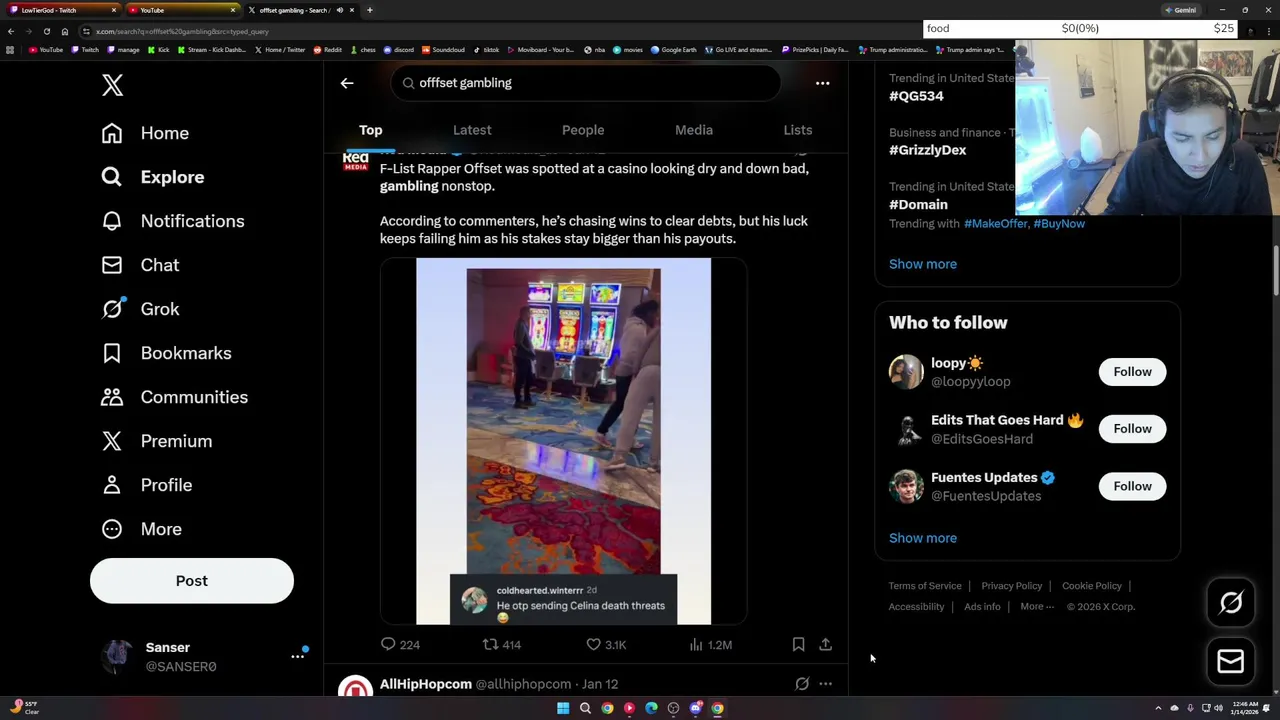Switch to the Top tab

tap(371, 130)
